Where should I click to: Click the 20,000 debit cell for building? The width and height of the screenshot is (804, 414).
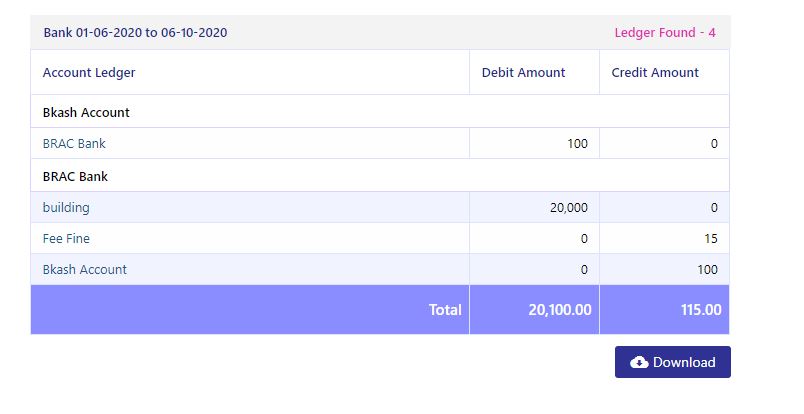[568, 208]
